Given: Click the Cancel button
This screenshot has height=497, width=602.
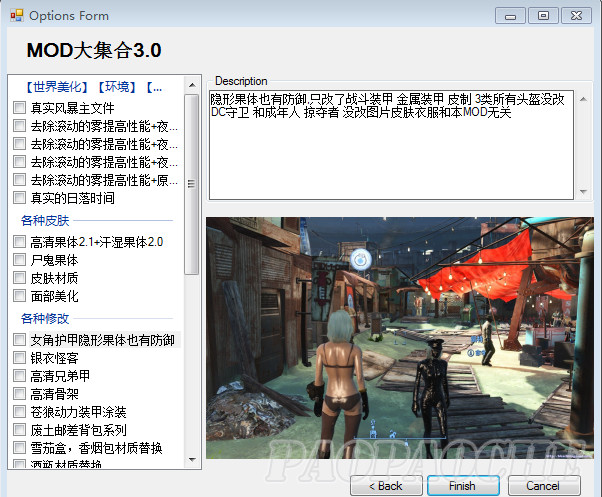Looking at the screenshot, I should (x=544, y=486).
